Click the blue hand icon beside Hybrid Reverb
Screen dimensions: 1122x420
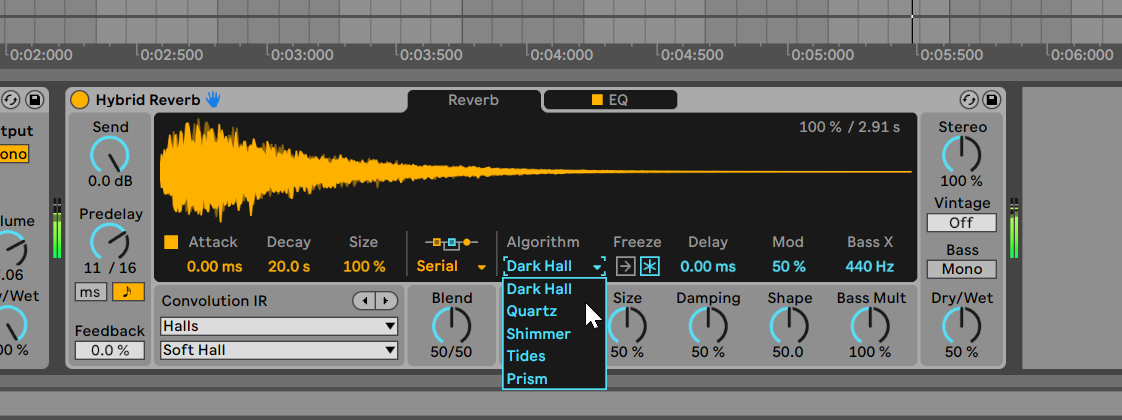pos(213,99)
